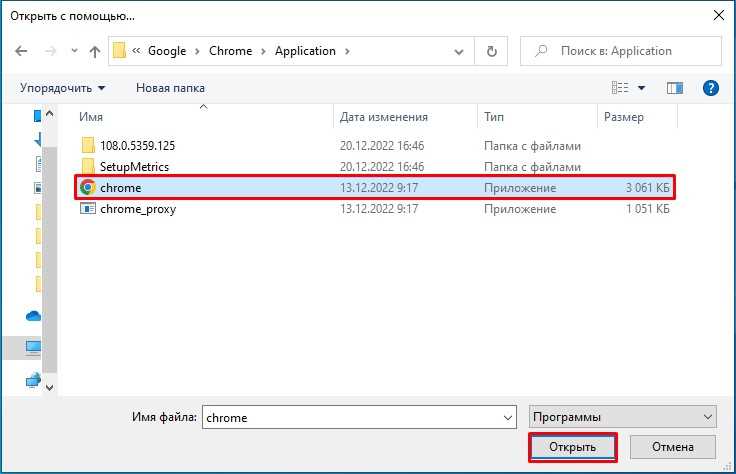
Task: Click chrome size 3 061 КБ cell
Action: tap(647, 188)
